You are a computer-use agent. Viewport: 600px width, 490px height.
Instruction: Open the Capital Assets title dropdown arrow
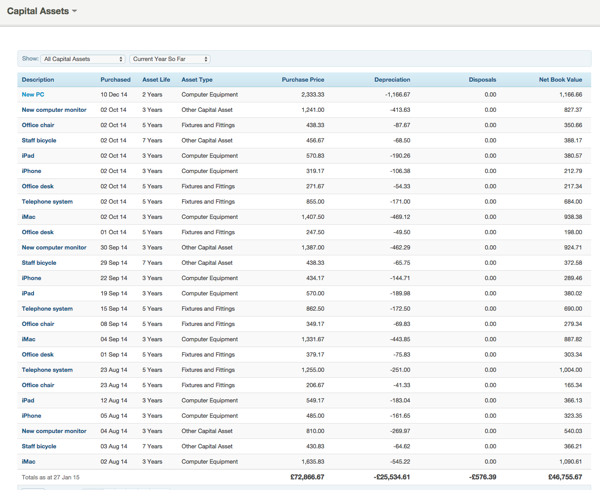75,12
